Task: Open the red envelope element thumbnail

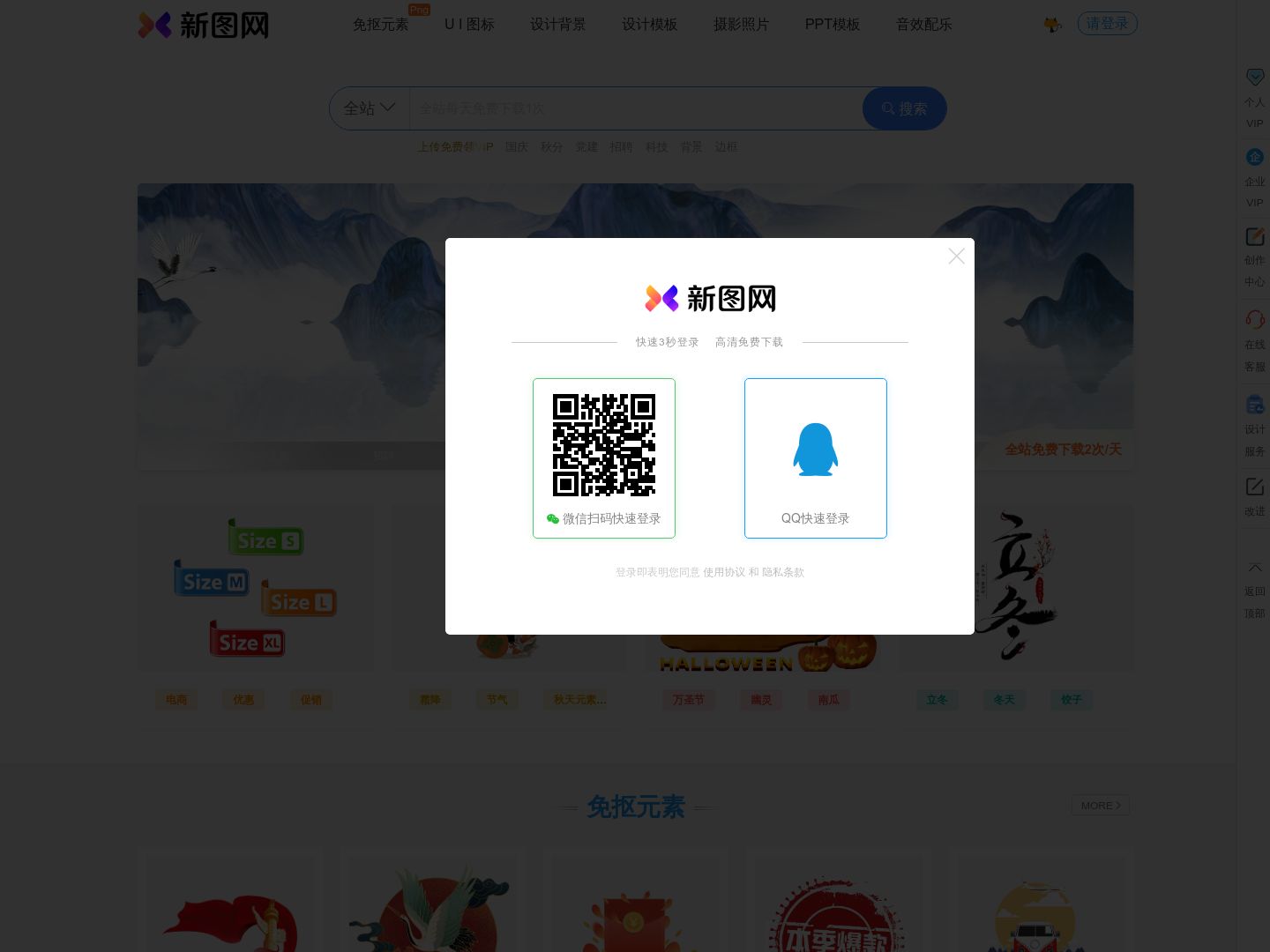Action: (x=636, y=901)
